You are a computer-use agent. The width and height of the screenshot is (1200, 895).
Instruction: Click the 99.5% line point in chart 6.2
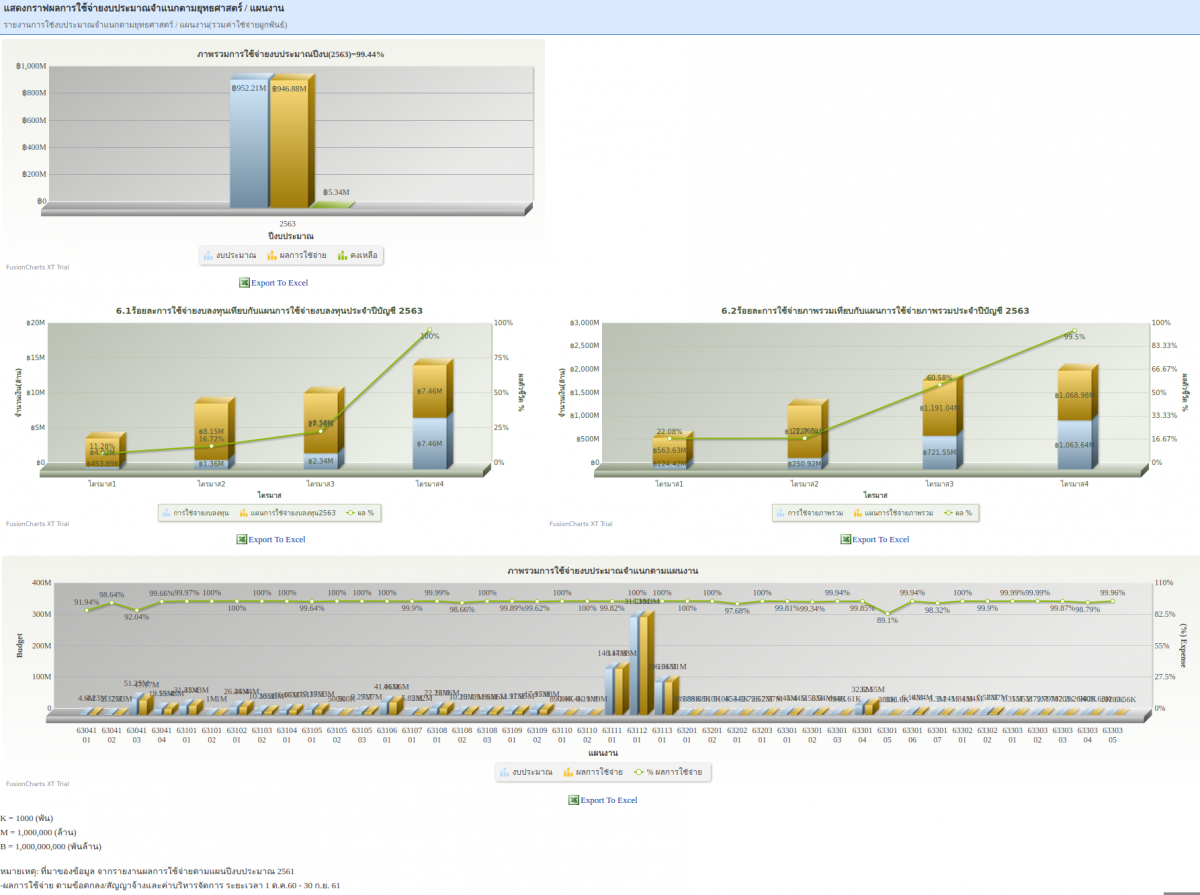(x=1073, y=331)
